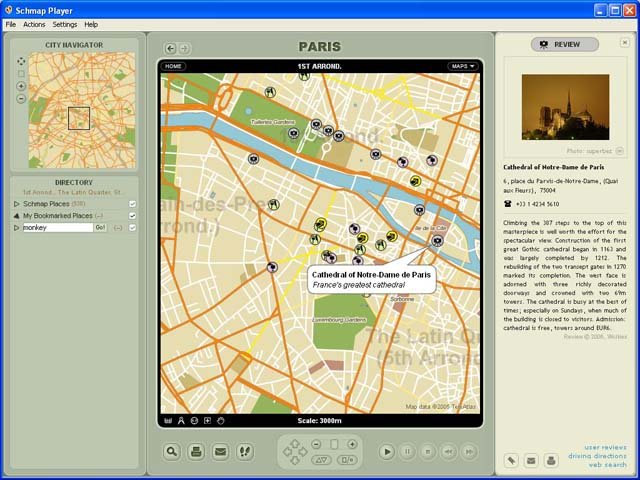Open the Actions menu

click(34, 24)
